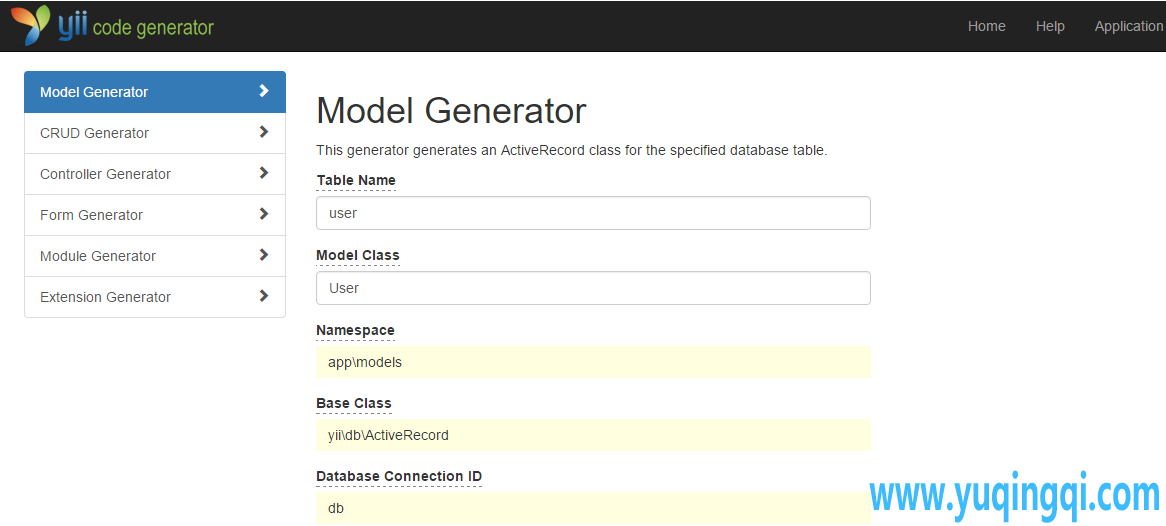Click into the Model Class text box
1166x526 pixels.
(x=593, y=288)
